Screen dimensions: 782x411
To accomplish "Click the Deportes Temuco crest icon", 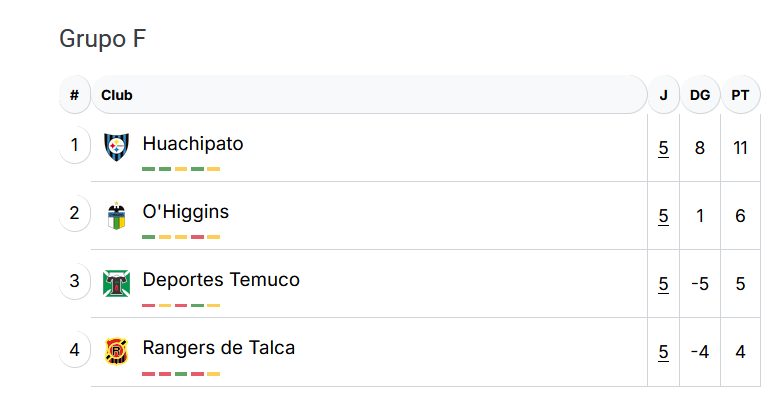I will [116, 283].
